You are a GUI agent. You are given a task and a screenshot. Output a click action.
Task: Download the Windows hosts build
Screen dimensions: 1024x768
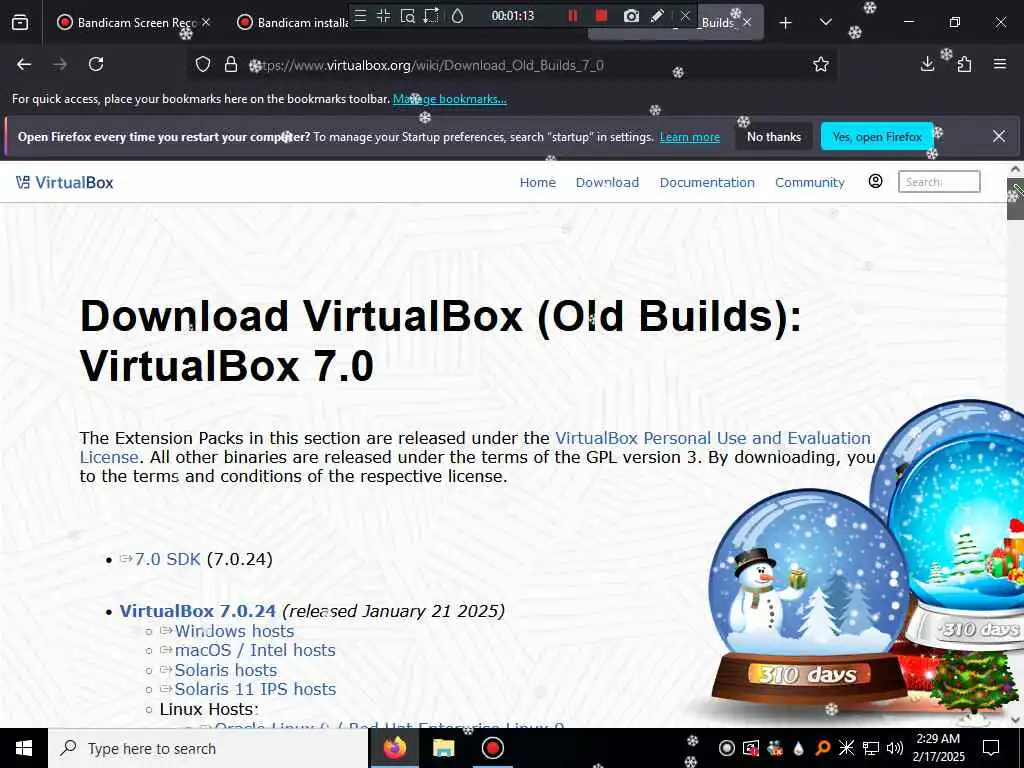pyautogui.click(x=234, y=631)
